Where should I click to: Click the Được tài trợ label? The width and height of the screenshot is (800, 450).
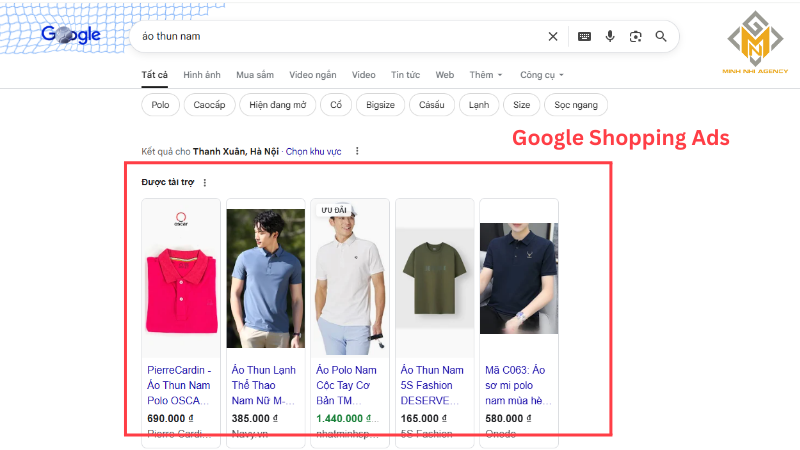pyautogui.click(x=168, y=182)
